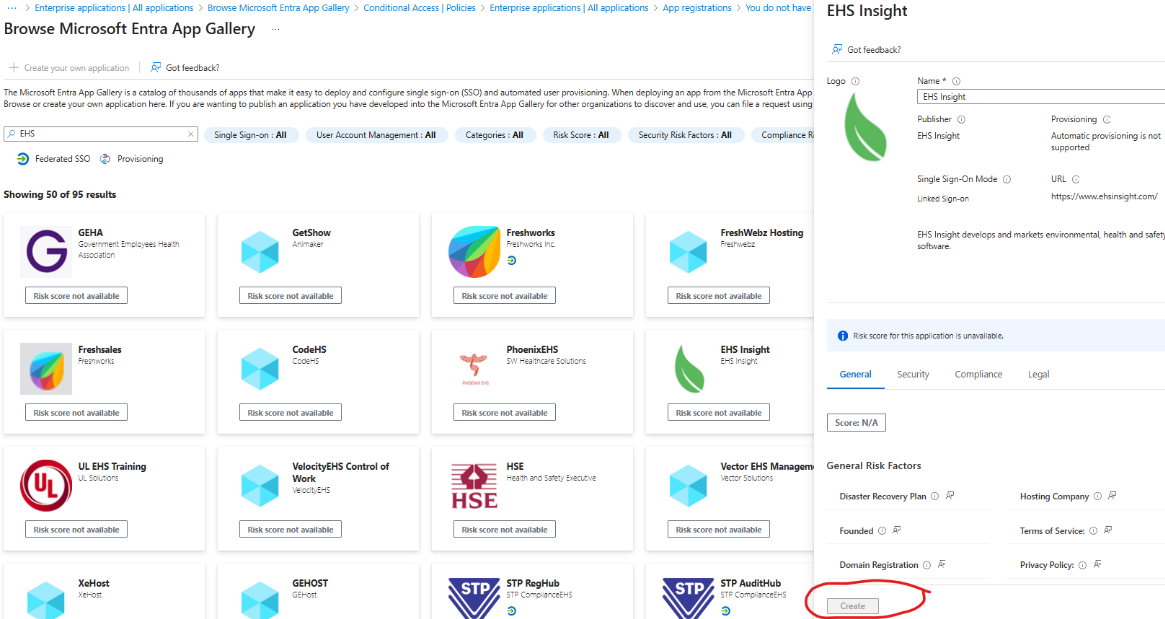The height and width of the screenshot is (619, 1165).
Task: Select the GEHOST app title
Action: 310,583
